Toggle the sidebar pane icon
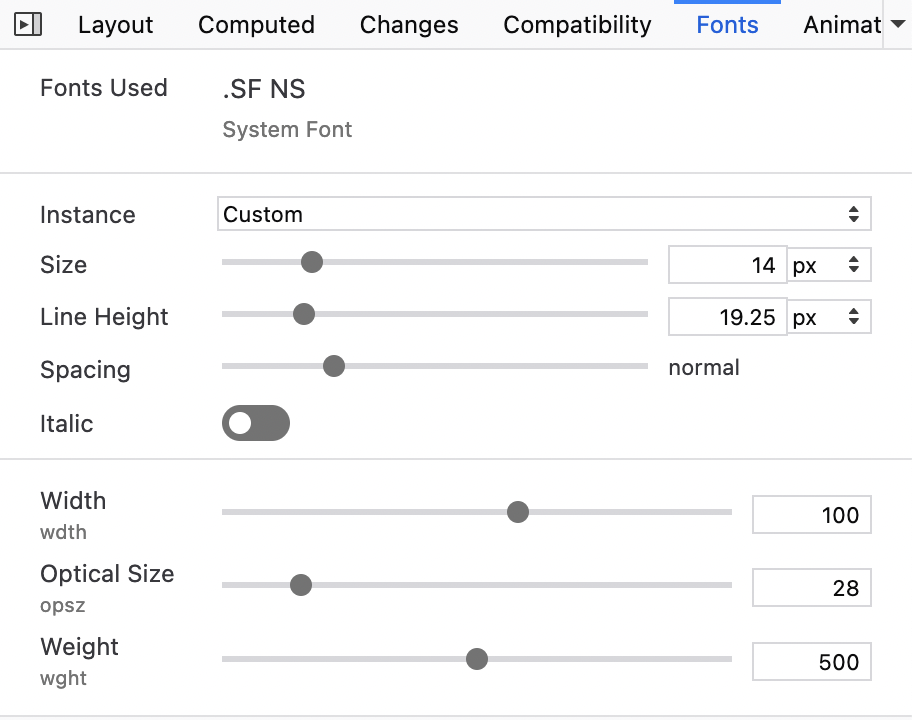 (x=29, y=24)
